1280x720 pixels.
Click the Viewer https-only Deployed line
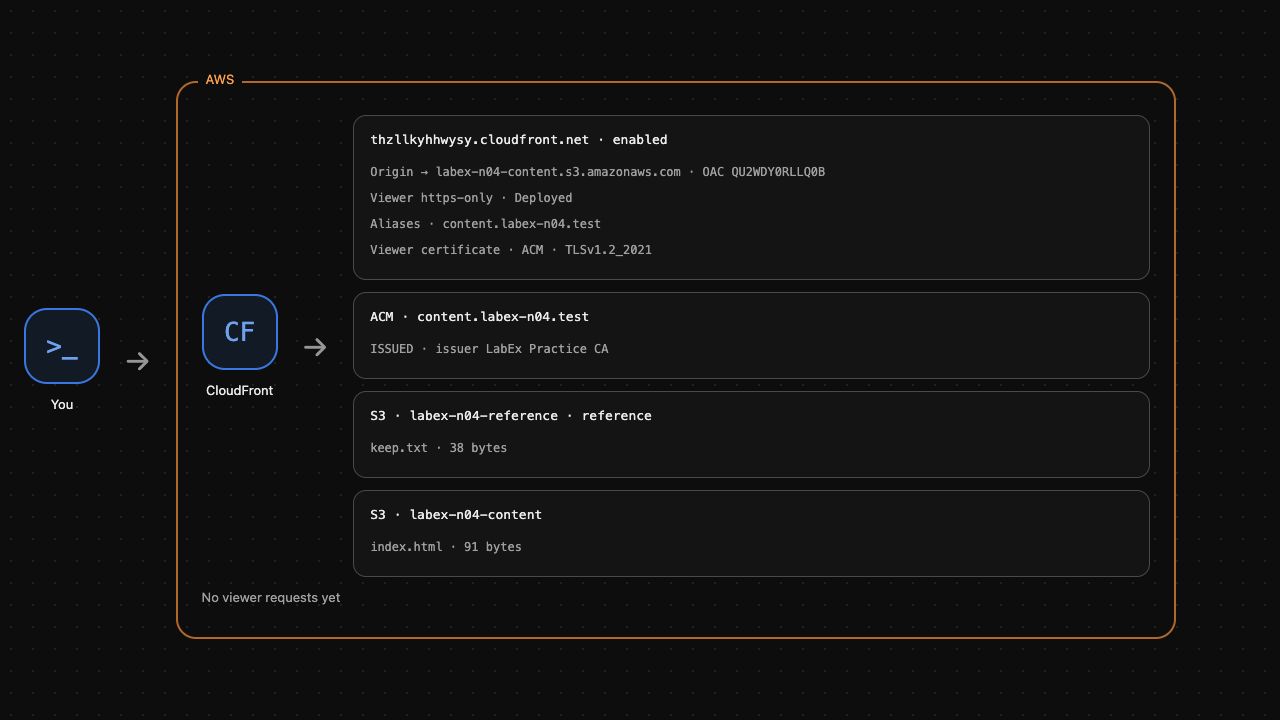471,198
